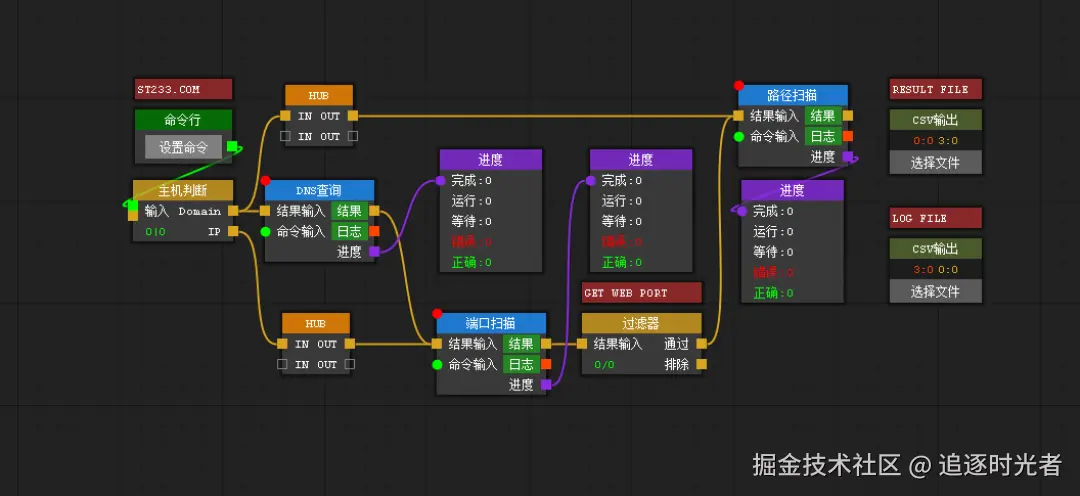1080x496 pixels.
Task: Click the 结果 output port of 路径扫描
Action: pyautogui.click(x=848, y=116)
